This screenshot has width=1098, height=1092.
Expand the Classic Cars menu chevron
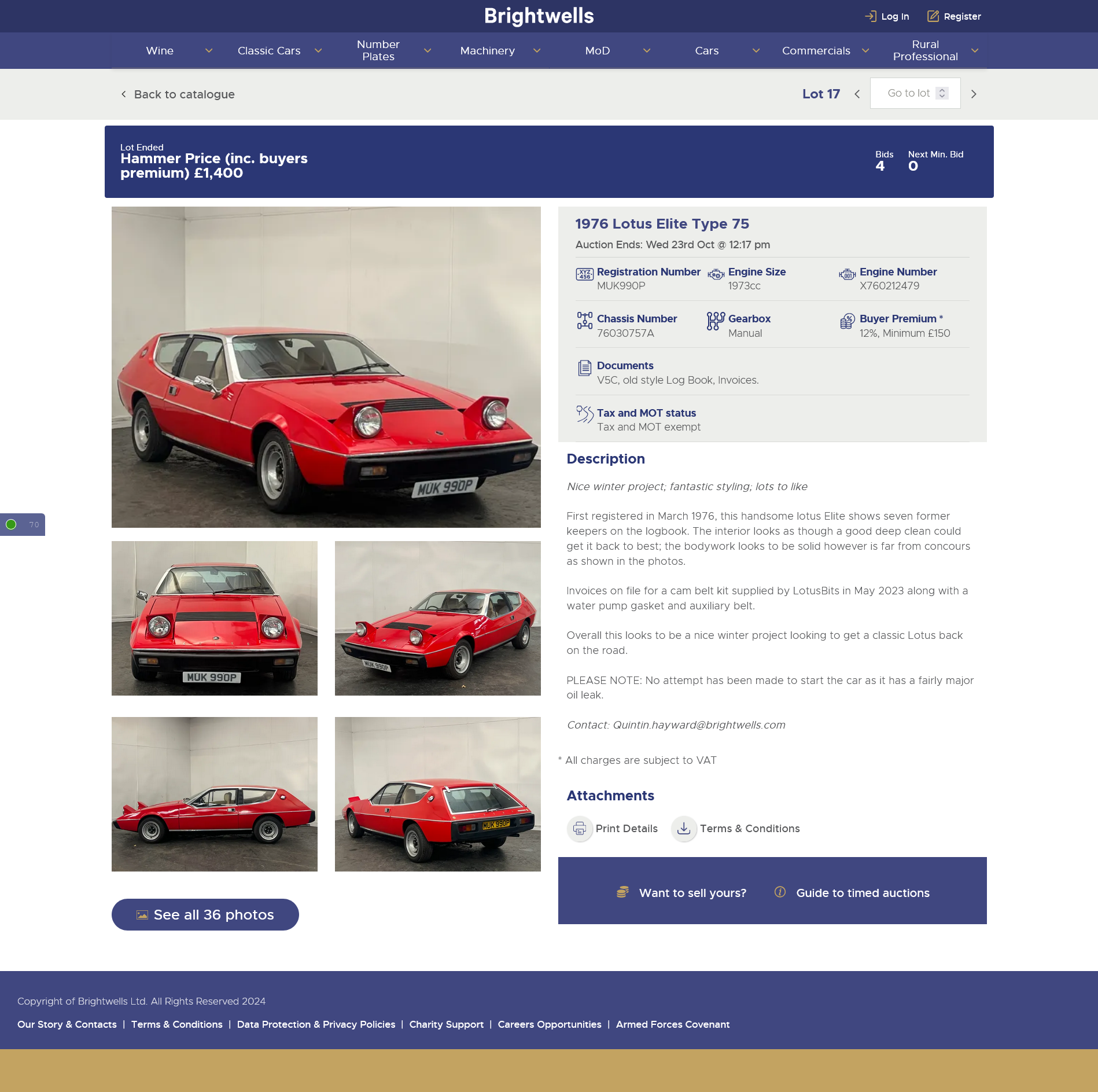pos(318,51)
